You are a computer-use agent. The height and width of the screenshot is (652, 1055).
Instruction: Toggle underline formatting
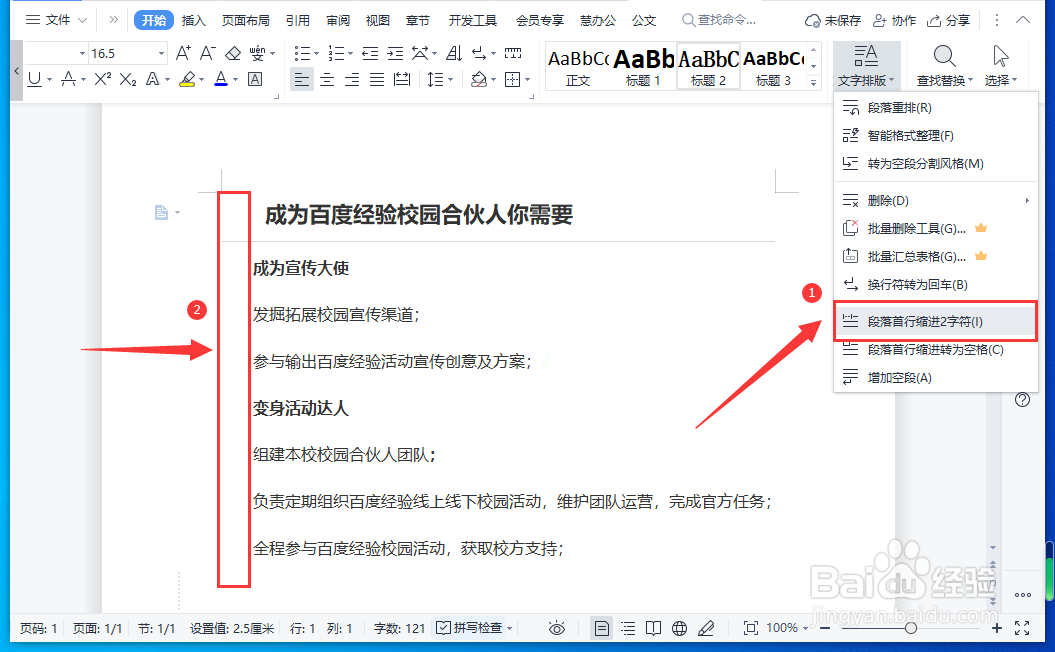point(35,79)
